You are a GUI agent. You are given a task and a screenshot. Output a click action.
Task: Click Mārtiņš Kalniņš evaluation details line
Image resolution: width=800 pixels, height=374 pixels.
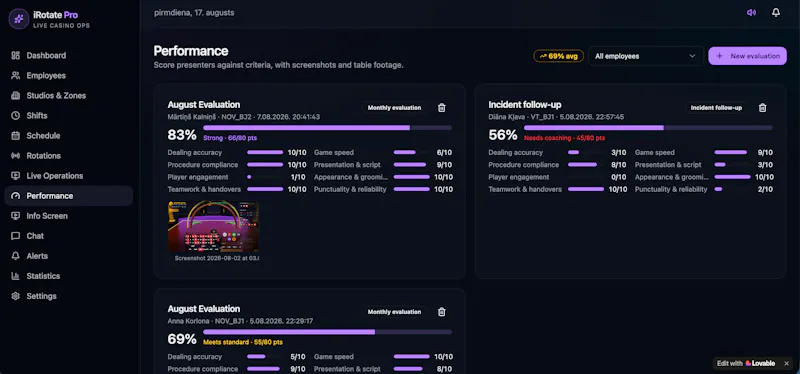coord(243,117)
